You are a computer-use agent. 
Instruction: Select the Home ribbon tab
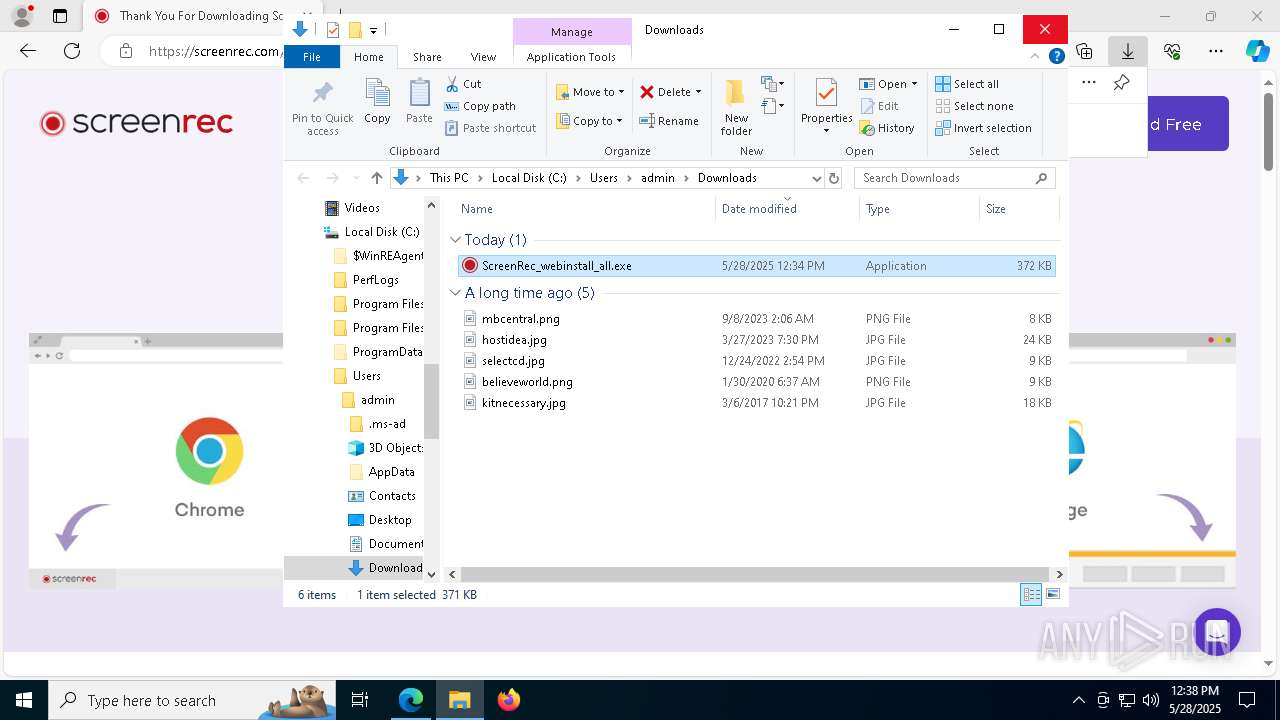368,57
